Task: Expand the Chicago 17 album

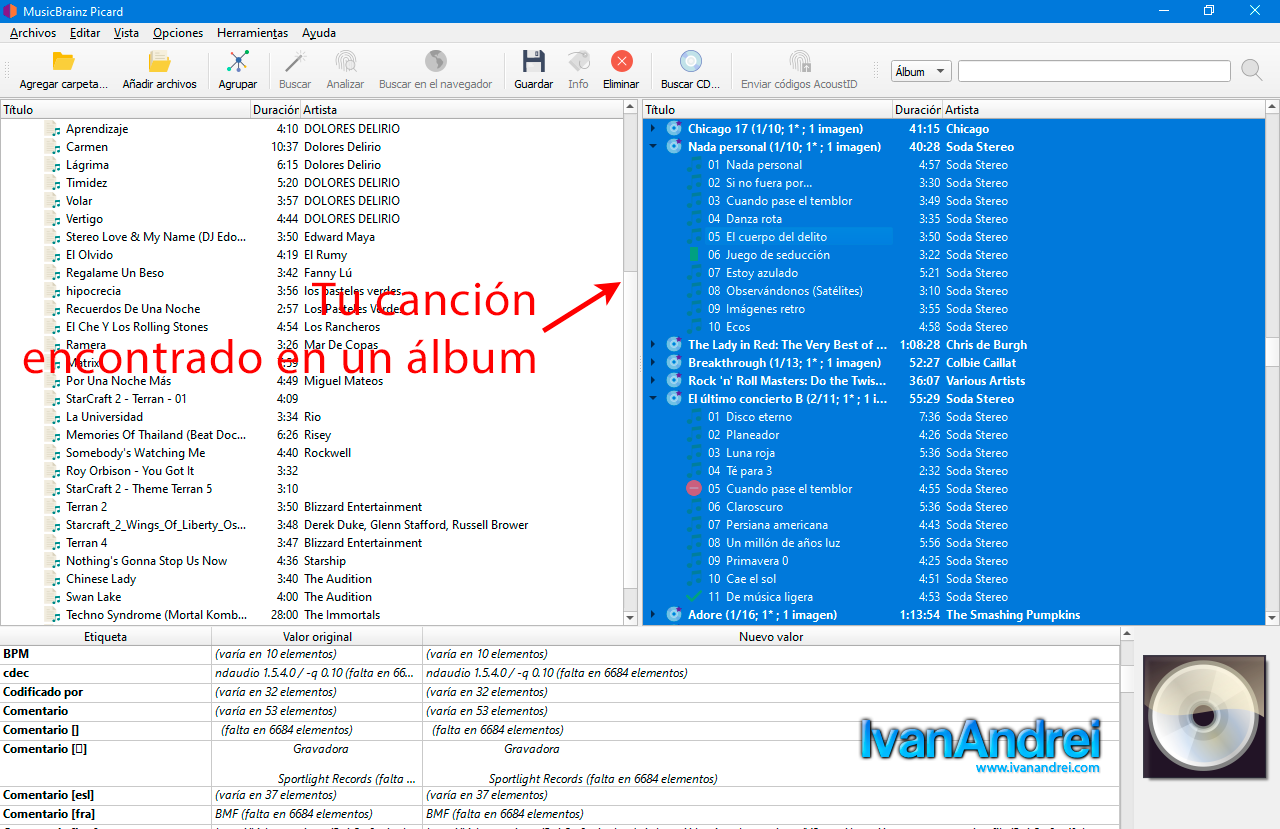Action: (x=653, y=128)
